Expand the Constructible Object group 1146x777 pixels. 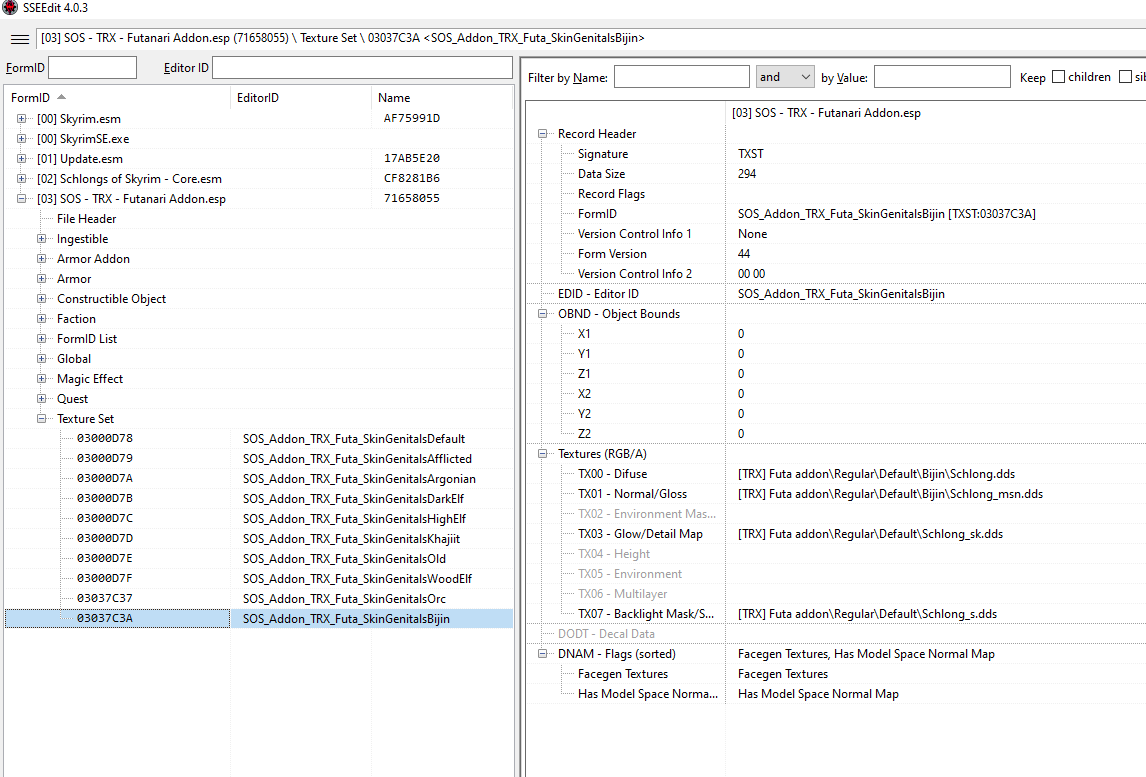(x=42, y=298)
